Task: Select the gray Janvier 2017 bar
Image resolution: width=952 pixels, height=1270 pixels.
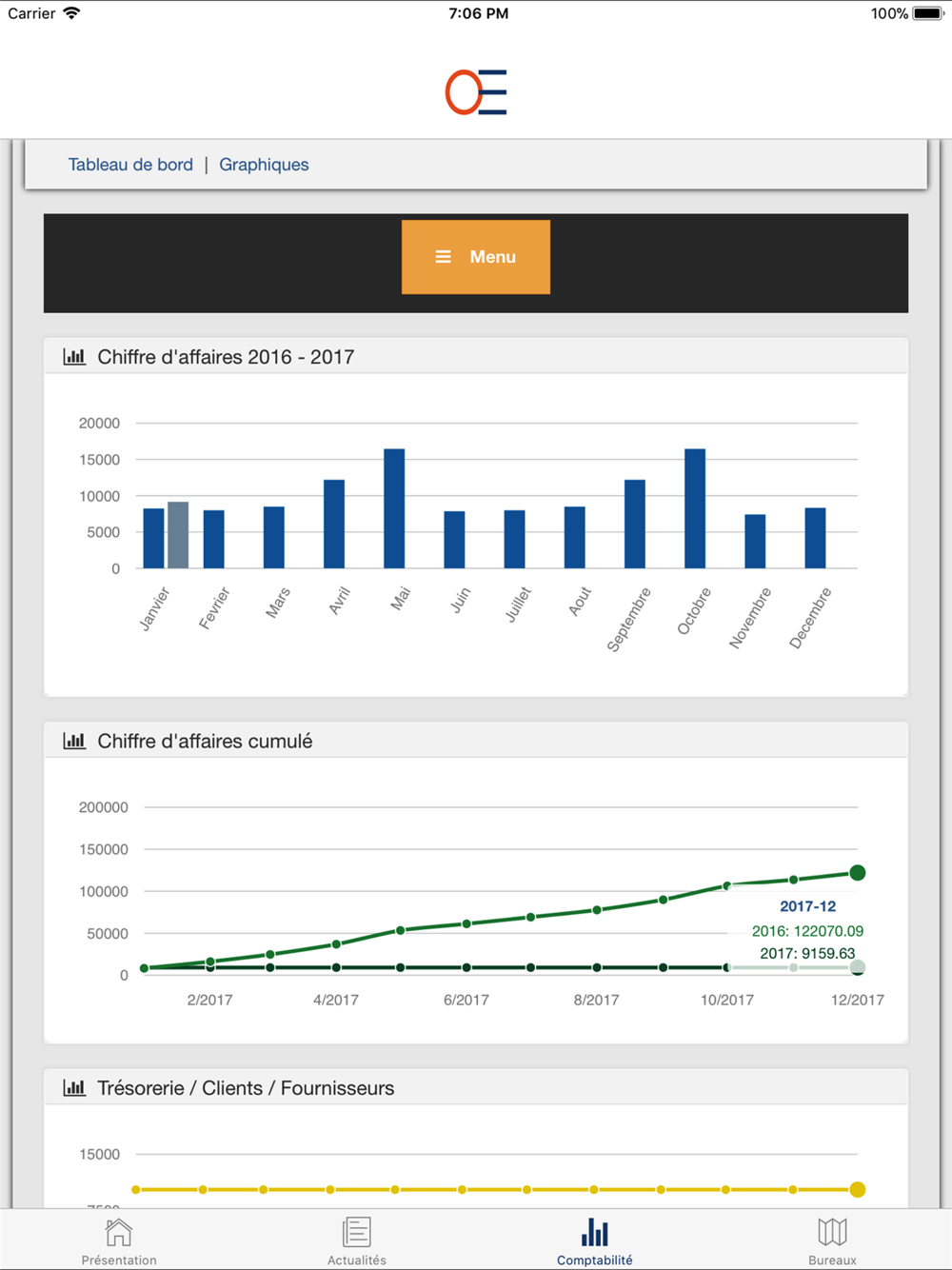Action: (178, 535)
